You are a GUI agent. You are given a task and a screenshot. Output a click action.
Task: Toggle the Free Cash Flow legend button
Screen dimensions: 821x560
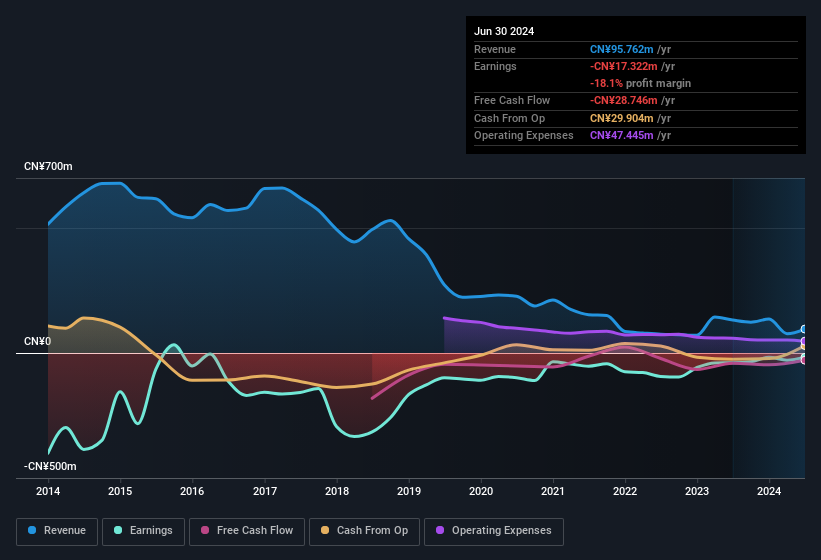tap(247, 531)
